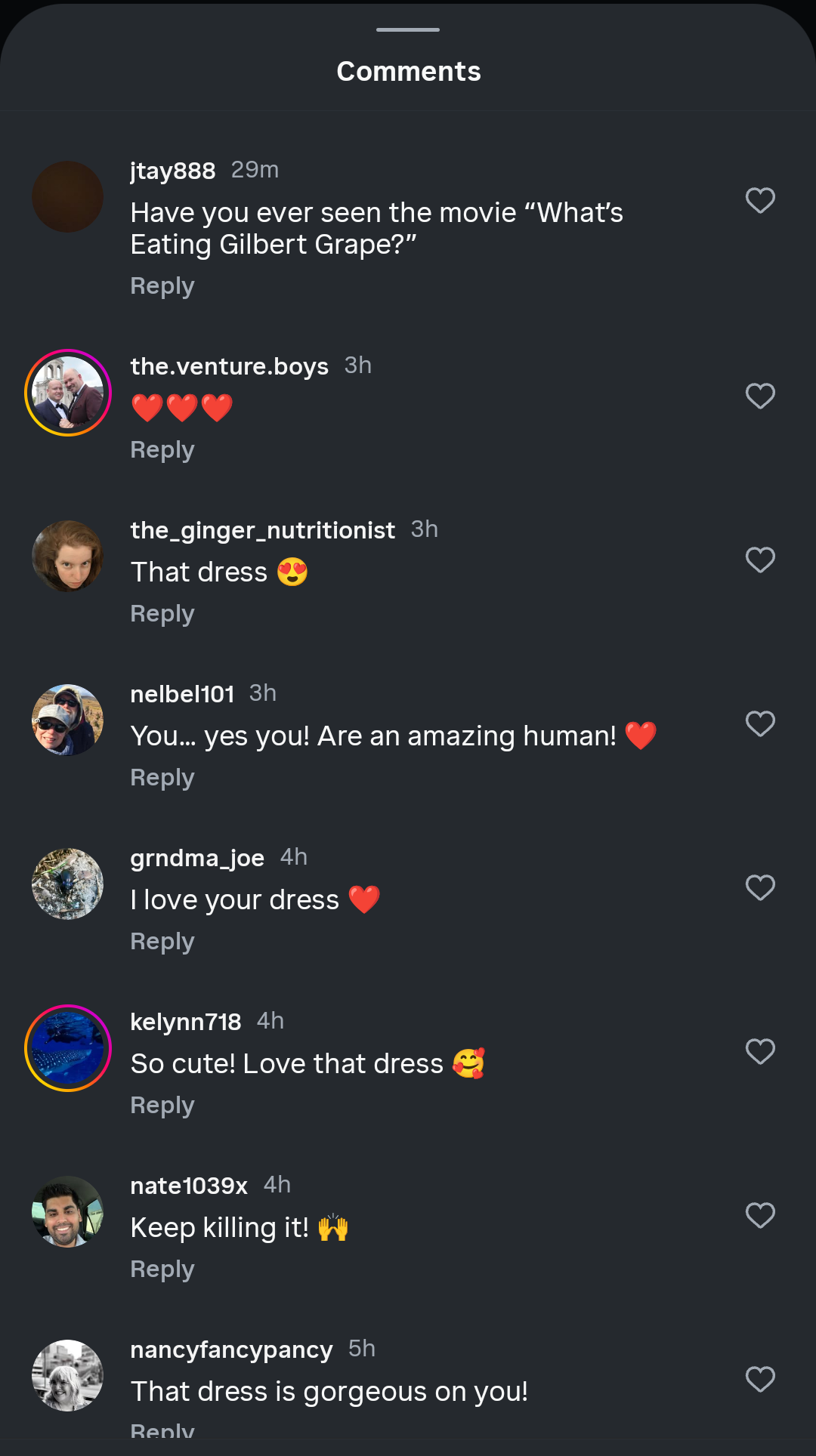816x1456 pixels.
Task: Heart nancyfancypancy's gorgeous dress comment
Action: 760,1379
